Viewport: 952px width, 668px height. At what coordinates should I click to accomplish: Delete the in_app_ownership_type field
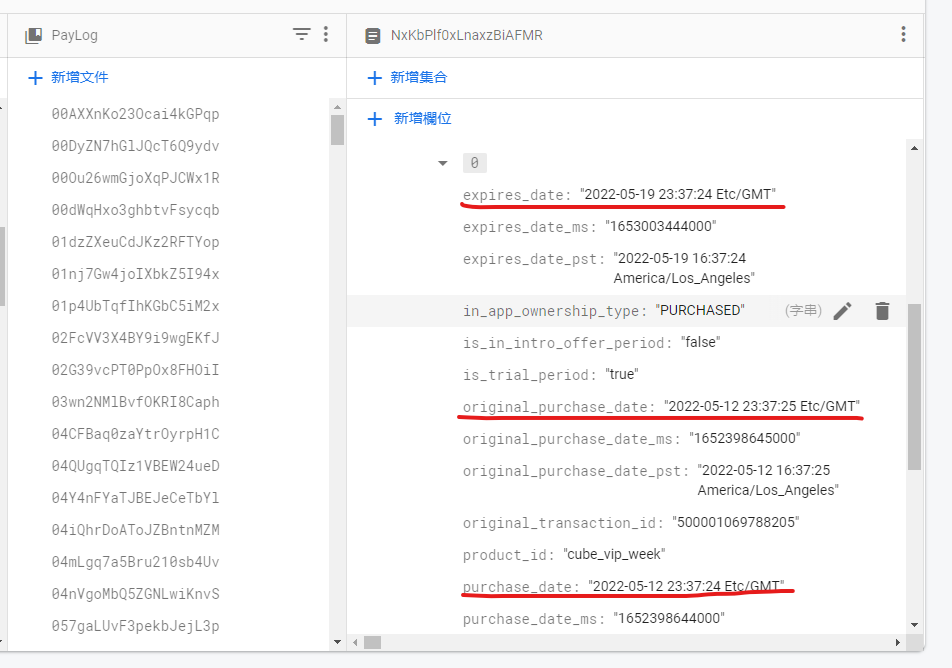(x=881, y=311)
